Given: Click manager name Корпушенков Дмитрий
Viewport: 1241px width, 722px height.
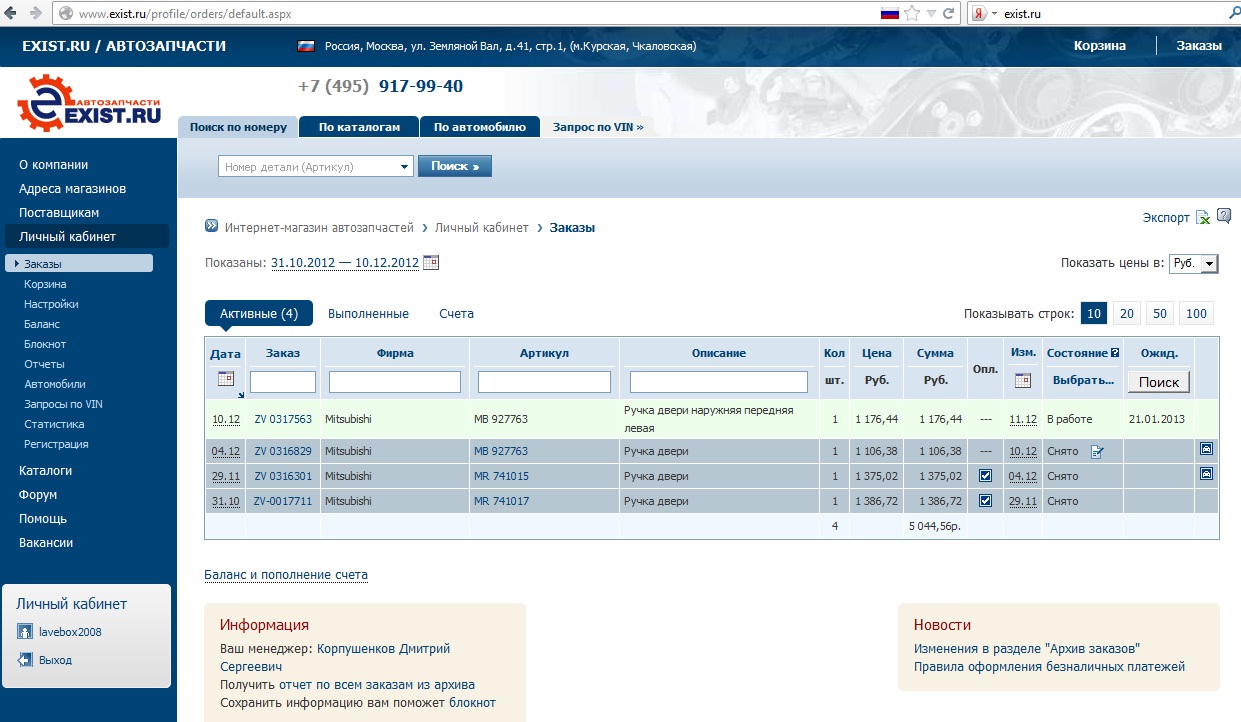Looking at the screenshot, I should pos(384,649).
